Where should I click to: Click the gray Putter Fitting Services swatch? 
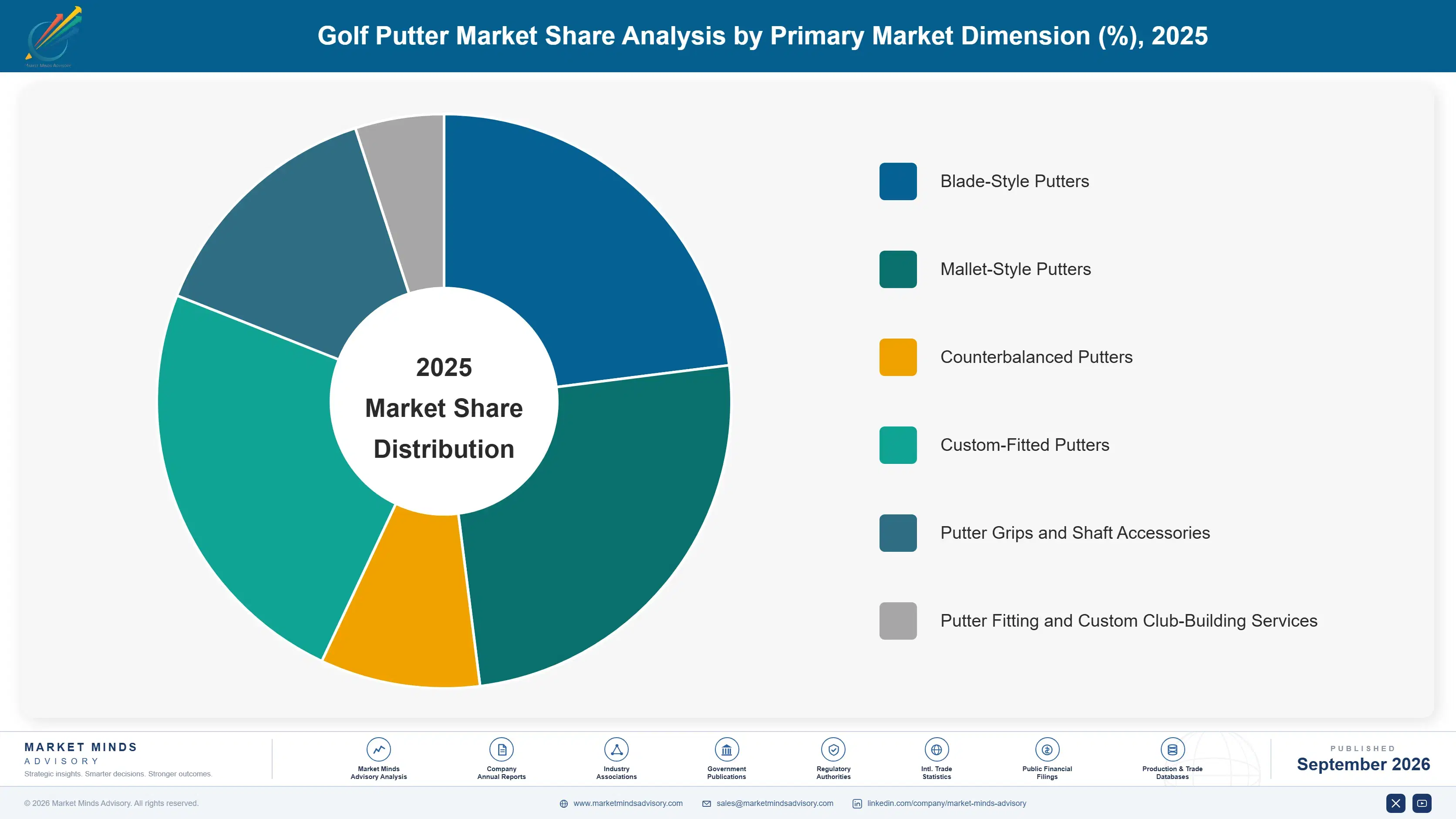tap(897, 621)
